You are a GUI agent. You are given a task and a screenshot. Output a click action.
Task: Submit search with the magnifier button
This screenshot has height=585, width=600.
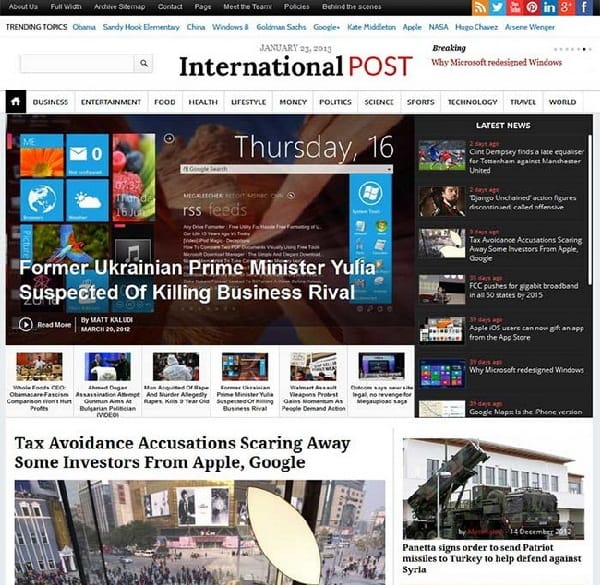coord(143,63)
